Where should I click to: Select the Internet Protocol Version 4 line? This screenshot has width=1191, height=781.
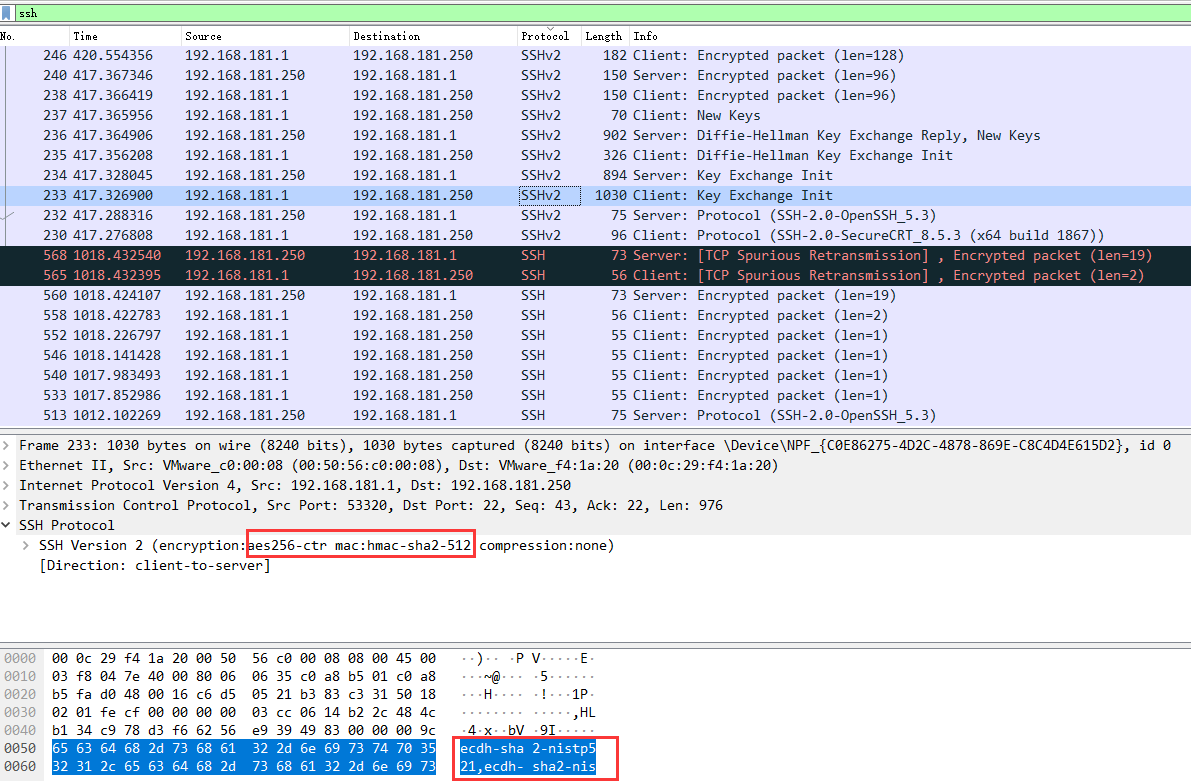[x=295, y=485]
